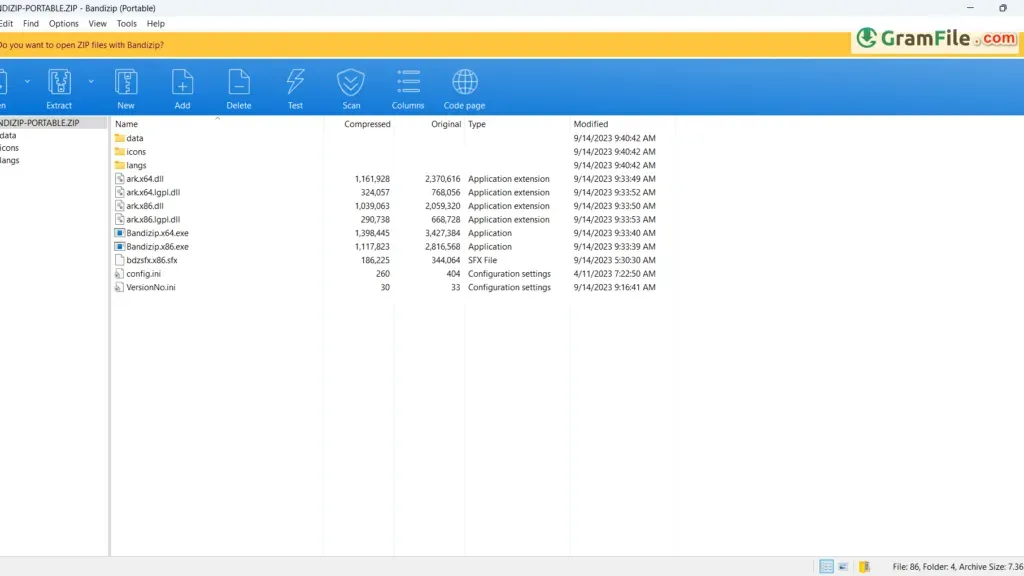This screenshot has height=576, width=1024.
Task: Select the ark.x64.dll file icon
Action: click(x=120, y=178)
